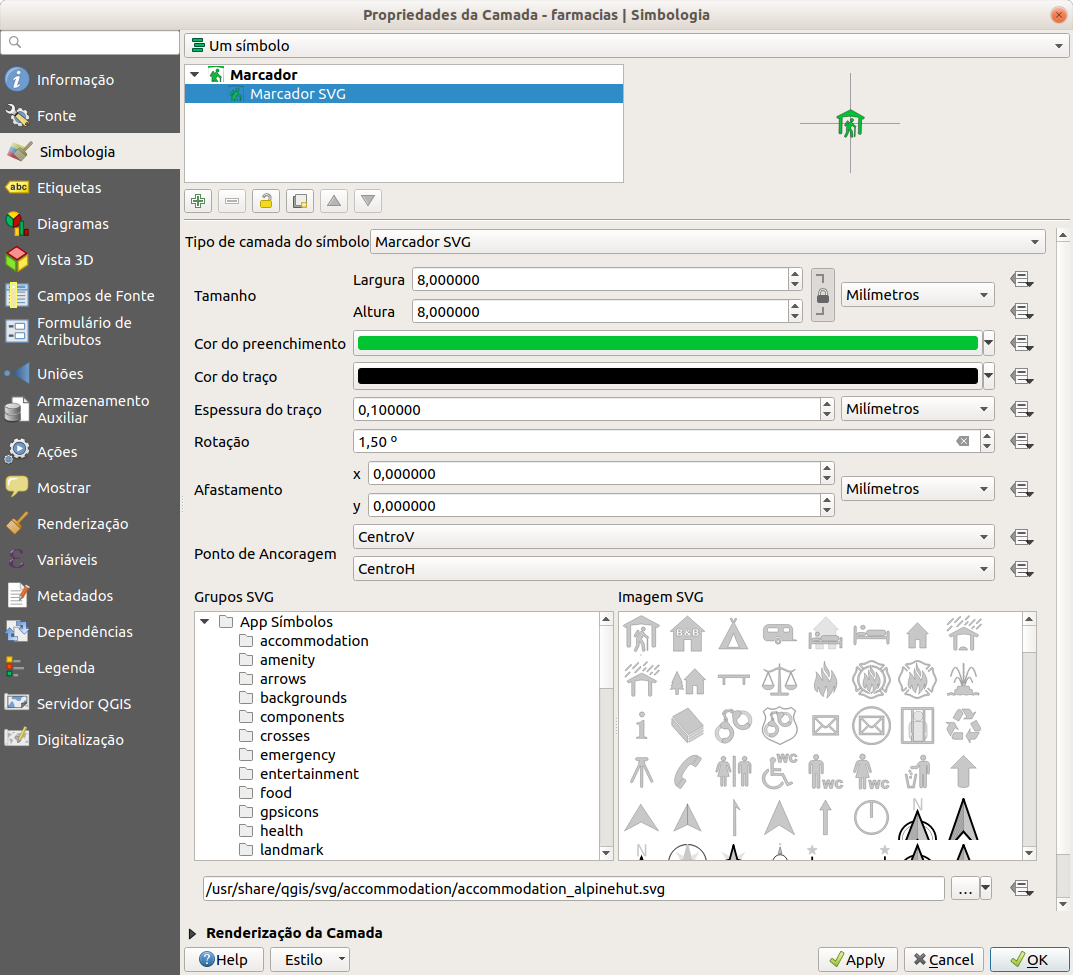This screenshot has height=975, width=1073.
Task: Click the add symbol layer plus icon
Action: click(x=199, y=201)
